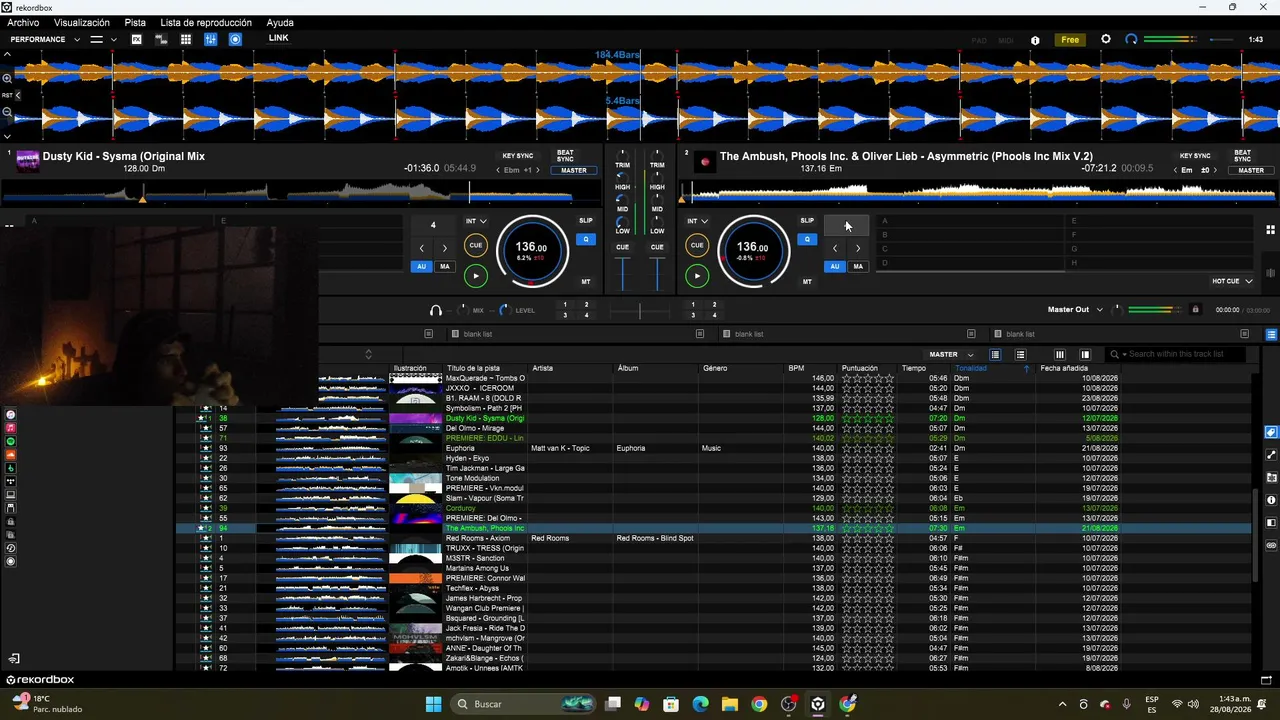The image size is (1280, 720).
Task: Open the Ayuda menu
Action: [x=280, y=22]
